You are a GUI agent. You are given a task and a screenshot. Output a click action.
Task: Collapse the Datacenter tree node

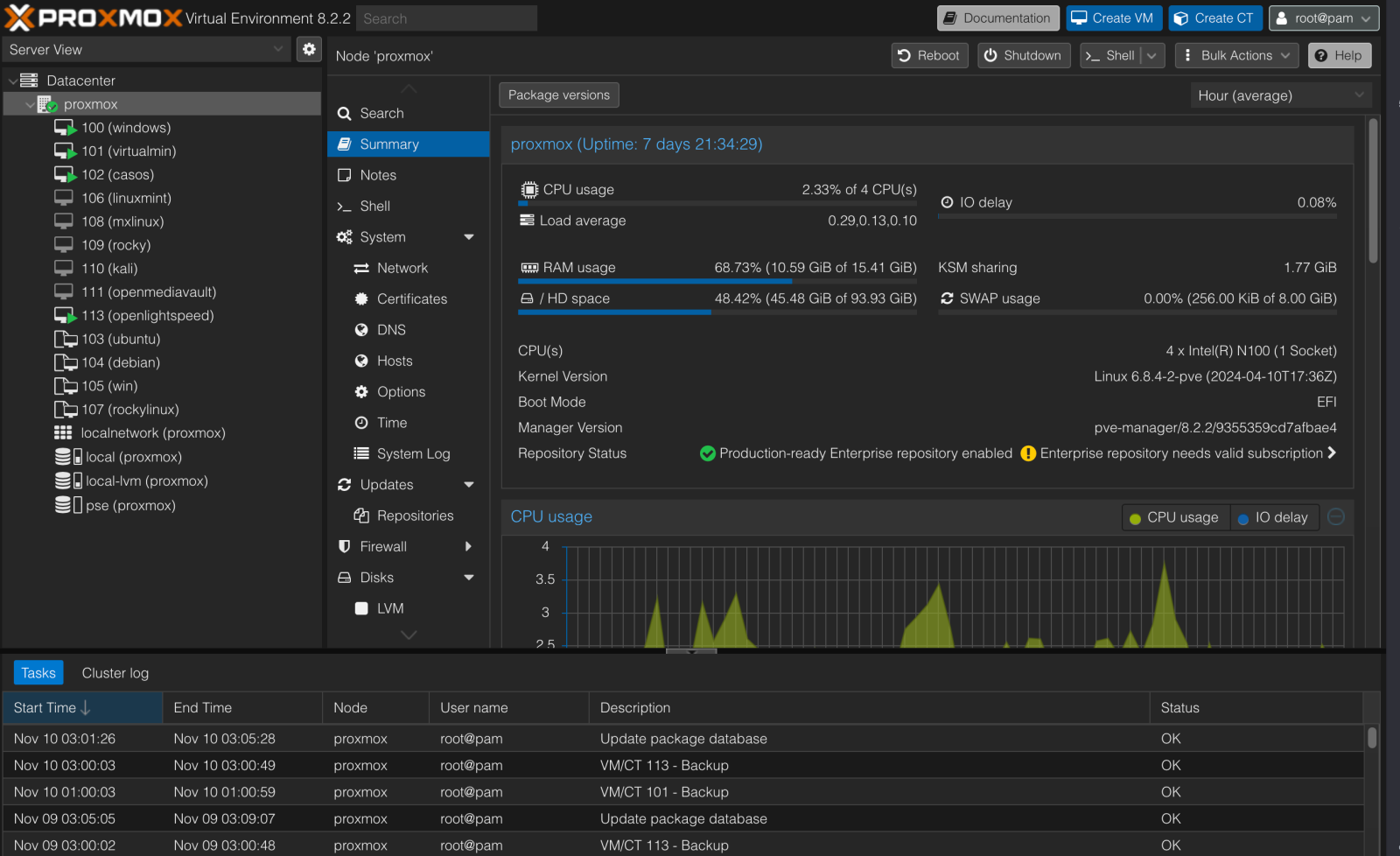[12, 81]
